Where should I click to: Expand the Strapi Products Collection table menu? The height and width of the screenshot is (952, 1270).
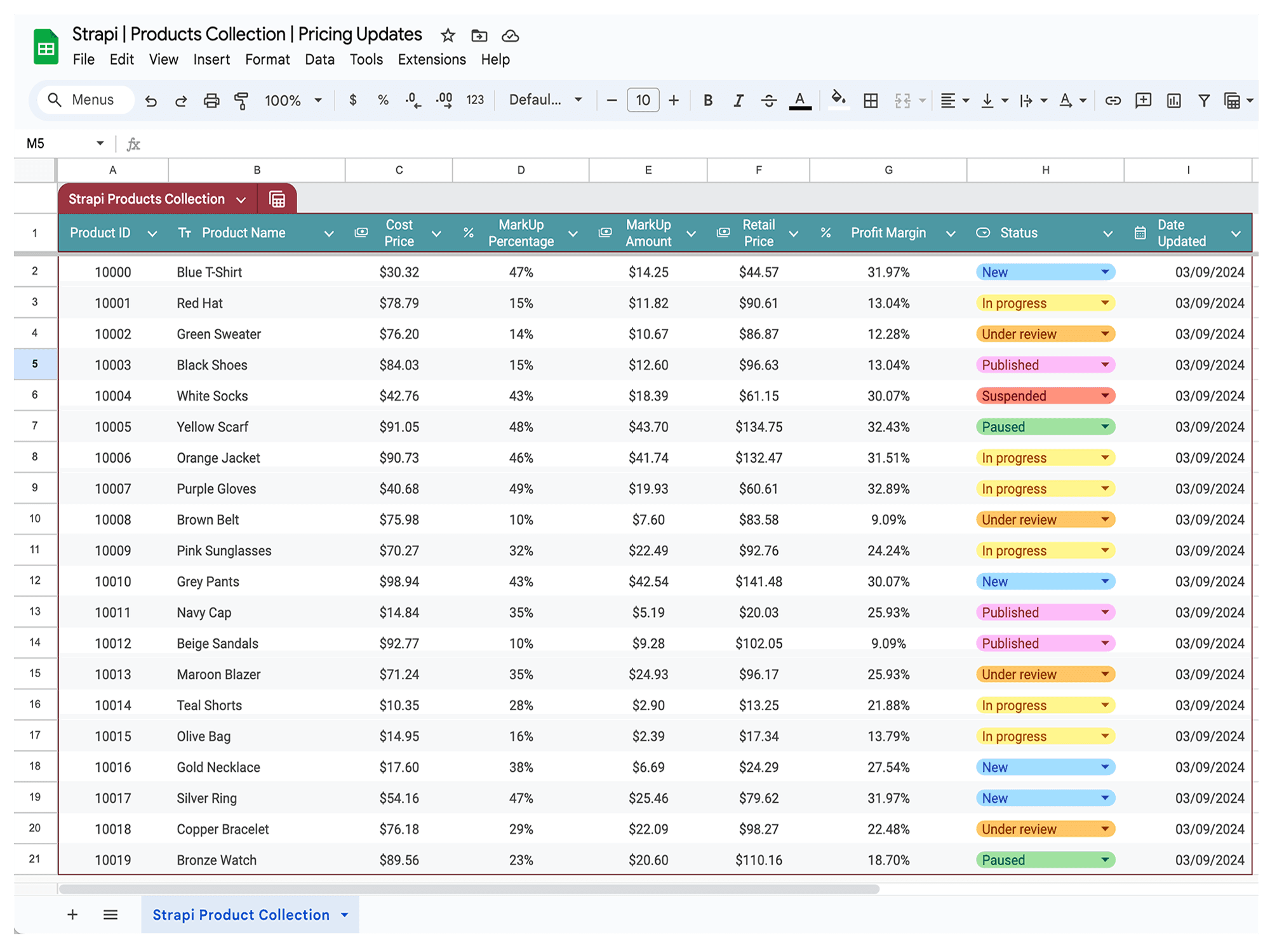click(241, 199)
